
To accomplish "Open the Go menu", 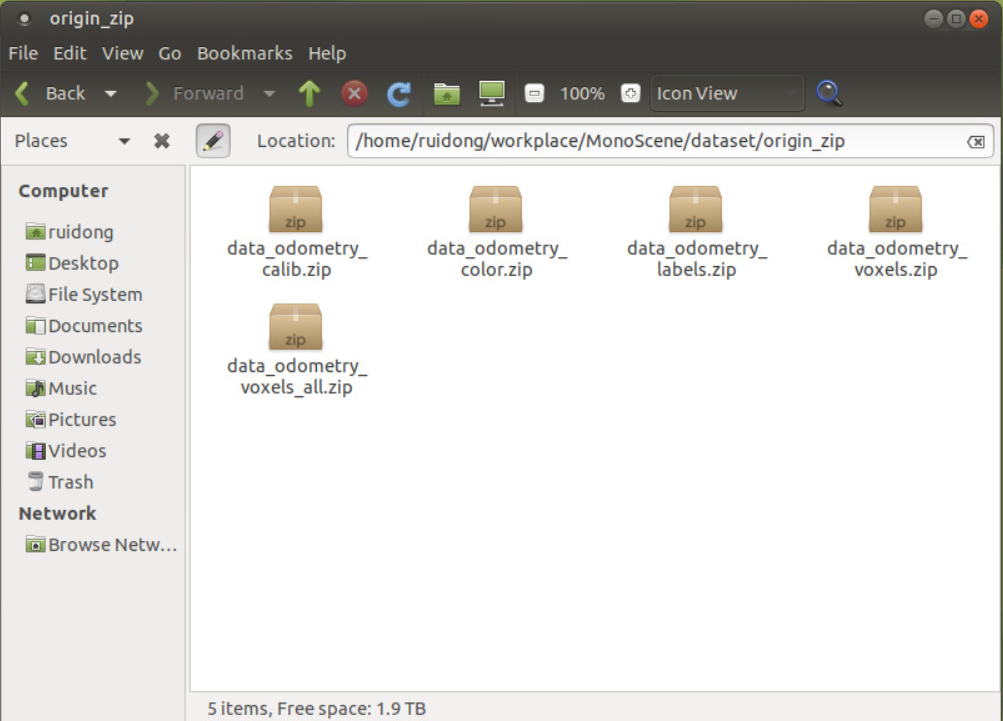I will [x=169, y=53].
